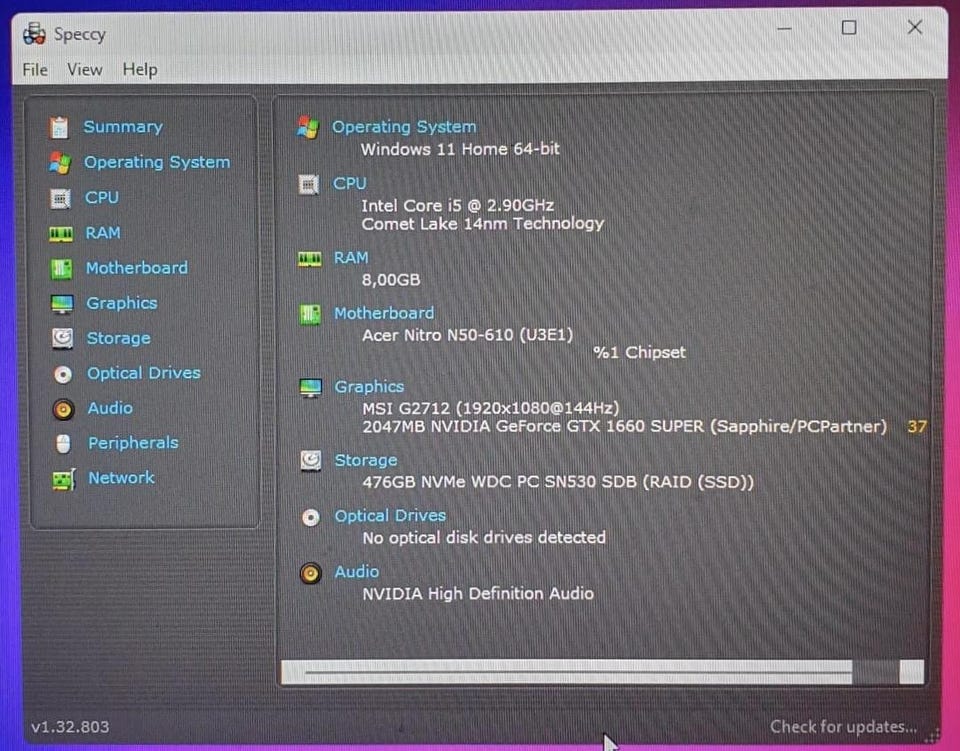The width and height of the screenshot is (960, 751).
Task: Show Network section from sidebar
Action: tap(122, 478)
